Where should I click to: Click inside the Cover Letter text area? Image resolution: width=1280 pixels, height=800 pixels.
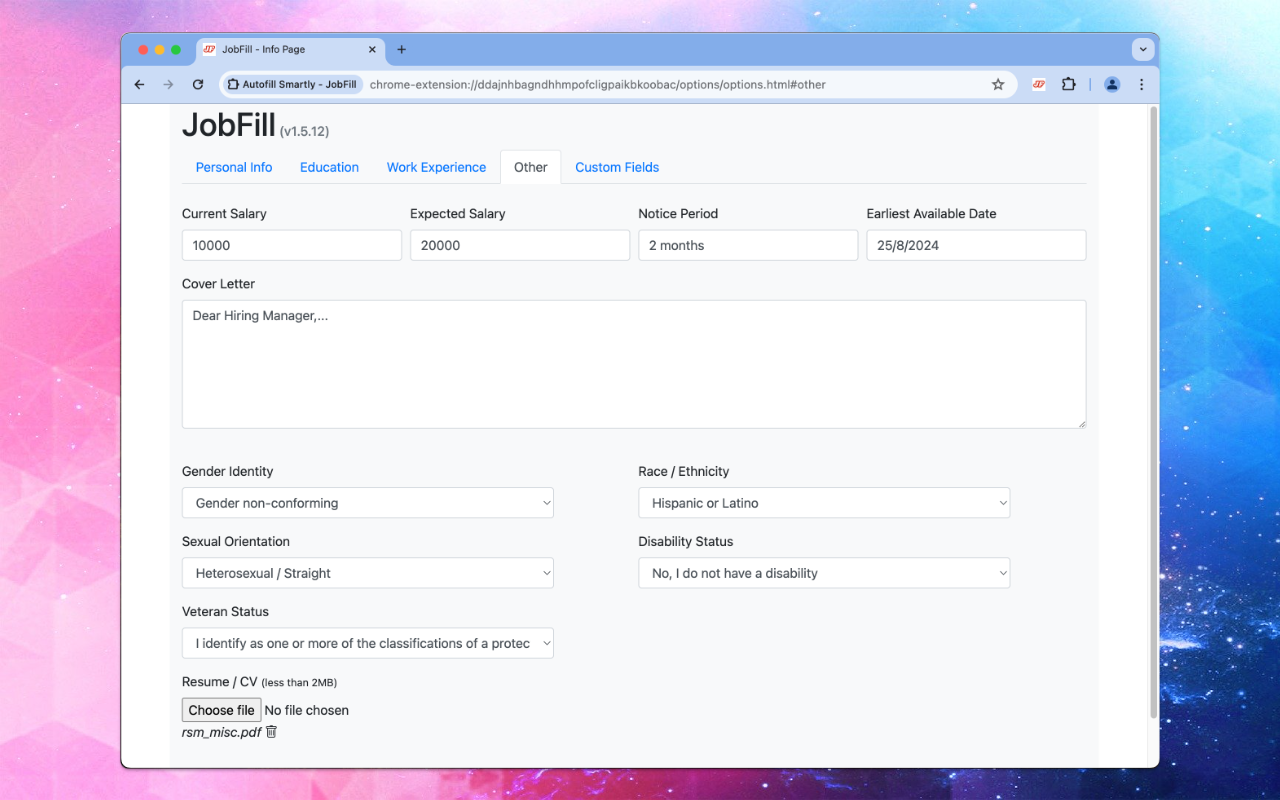point(634,364)
